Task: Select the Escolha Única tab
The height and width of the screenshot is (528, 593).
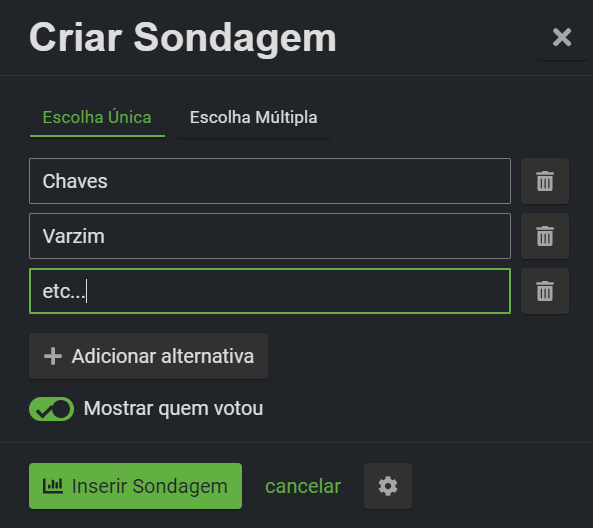Action: tap(97, 117)
